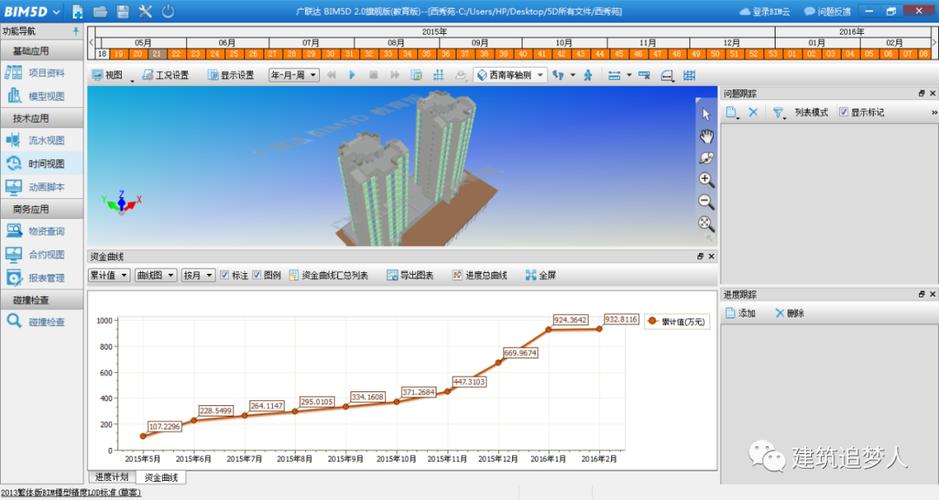Open the 视图 dropdown in toolbar
939x500 pixels.
pyautogui.click(x=113, y=75)
